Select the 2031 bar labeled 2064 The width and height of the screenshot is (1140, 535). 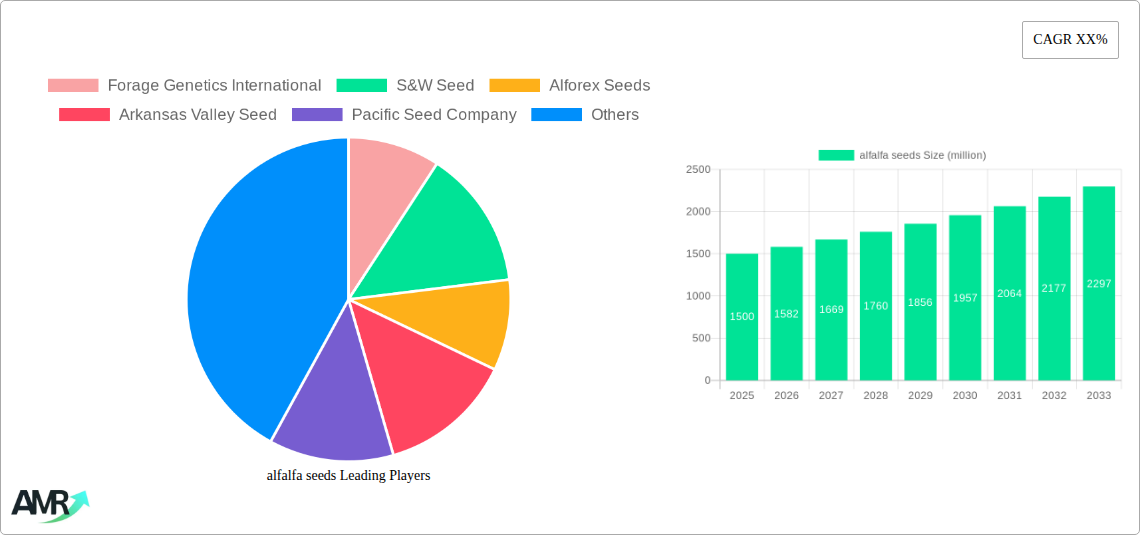coord(1009,293)
